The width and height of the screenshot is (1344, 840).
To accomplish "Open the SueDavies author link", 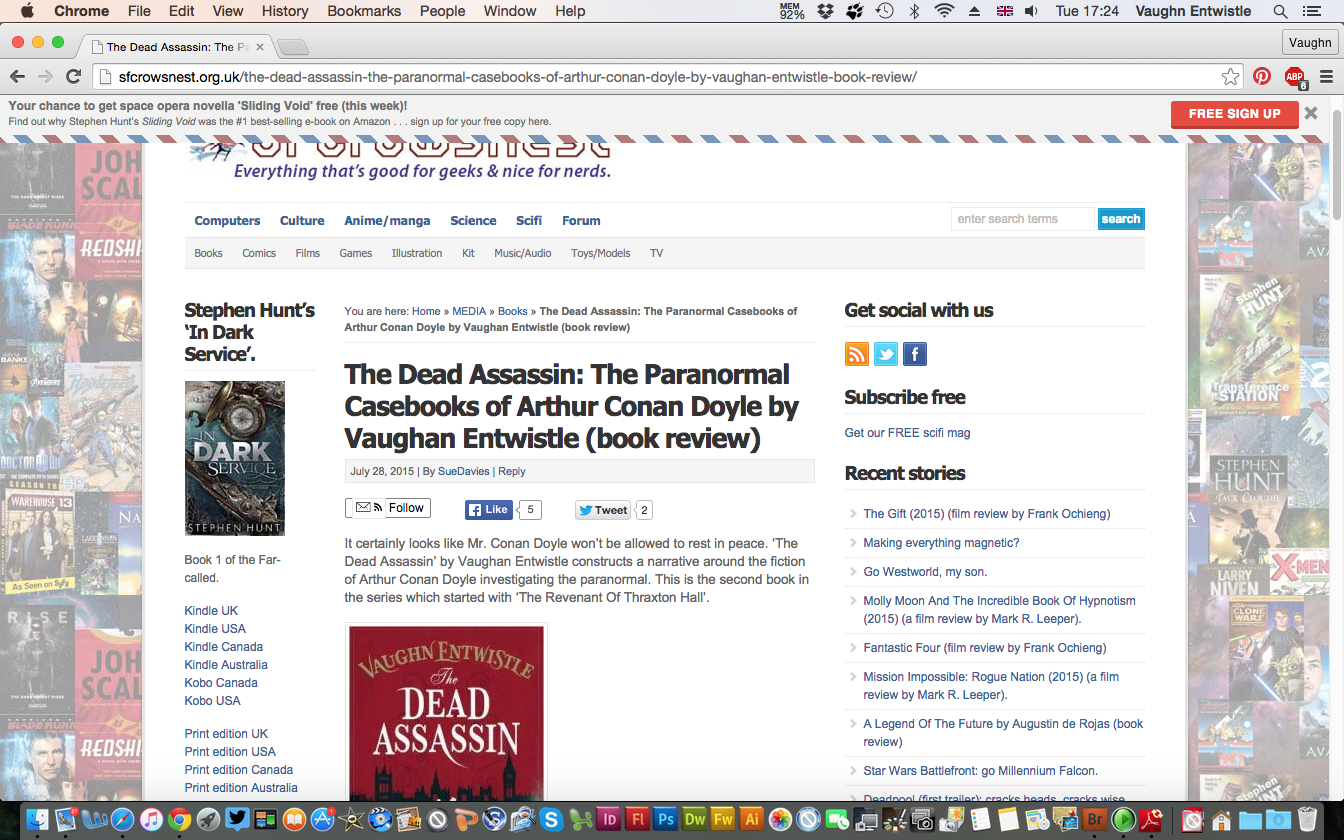I will point(464,471).
